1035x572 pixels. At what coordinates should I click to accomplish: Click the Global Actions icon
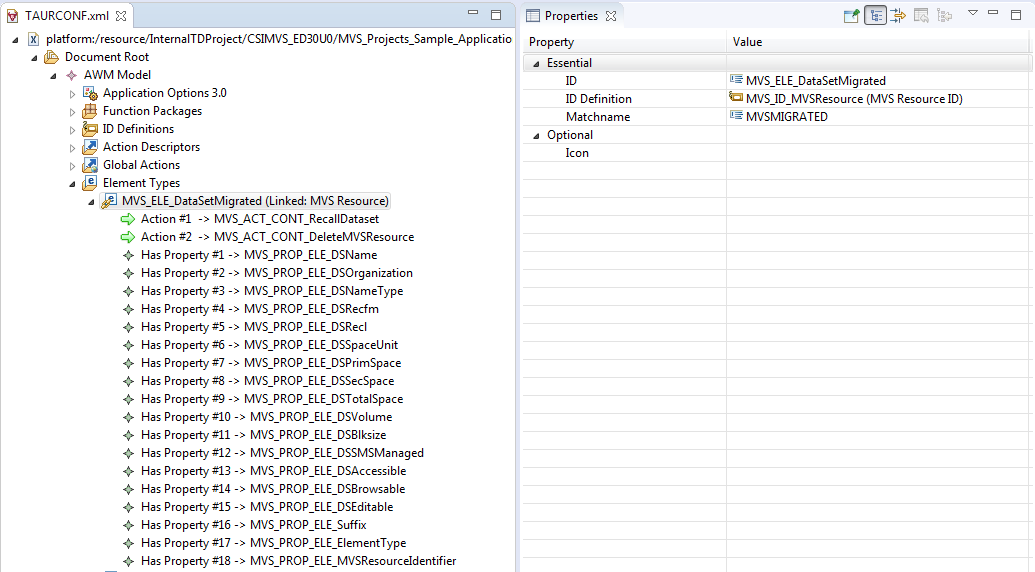89,165
